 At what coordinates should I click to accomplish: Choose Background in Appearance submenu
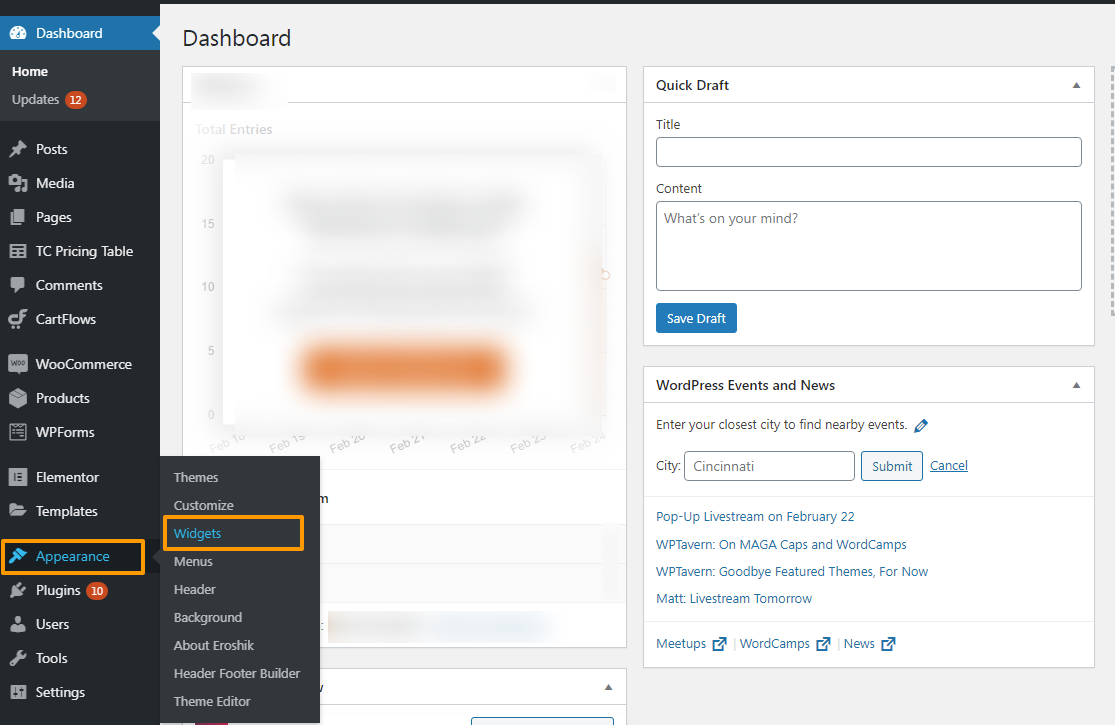coord(208,618)
